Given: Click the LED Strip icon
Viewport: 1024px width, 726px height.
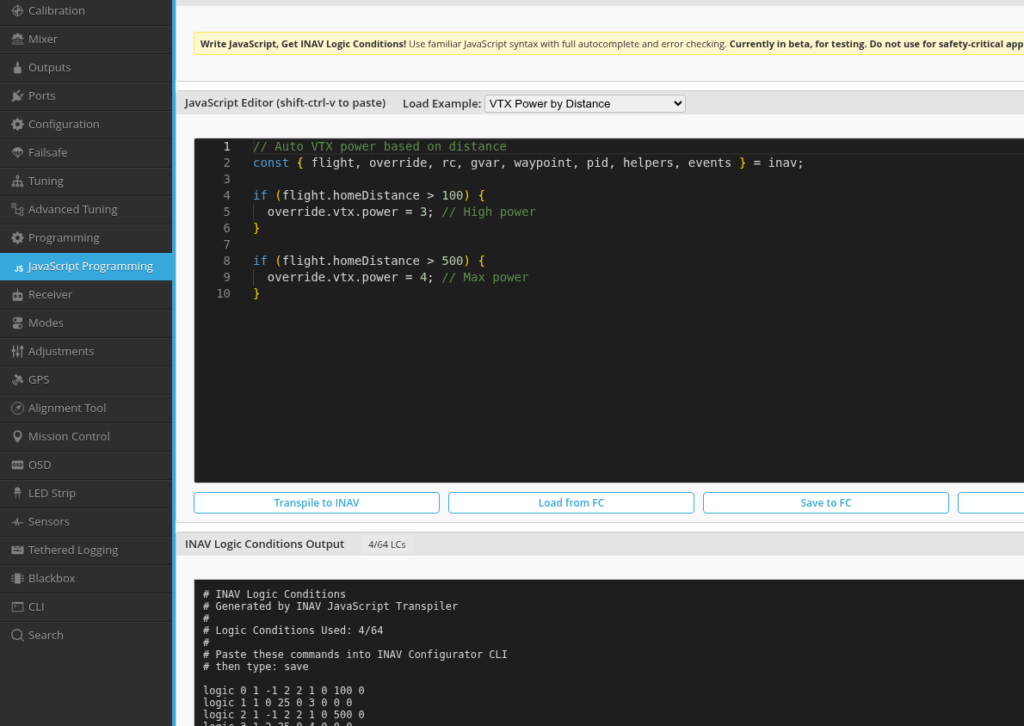Looking at the screenshot, I should 18,493.
